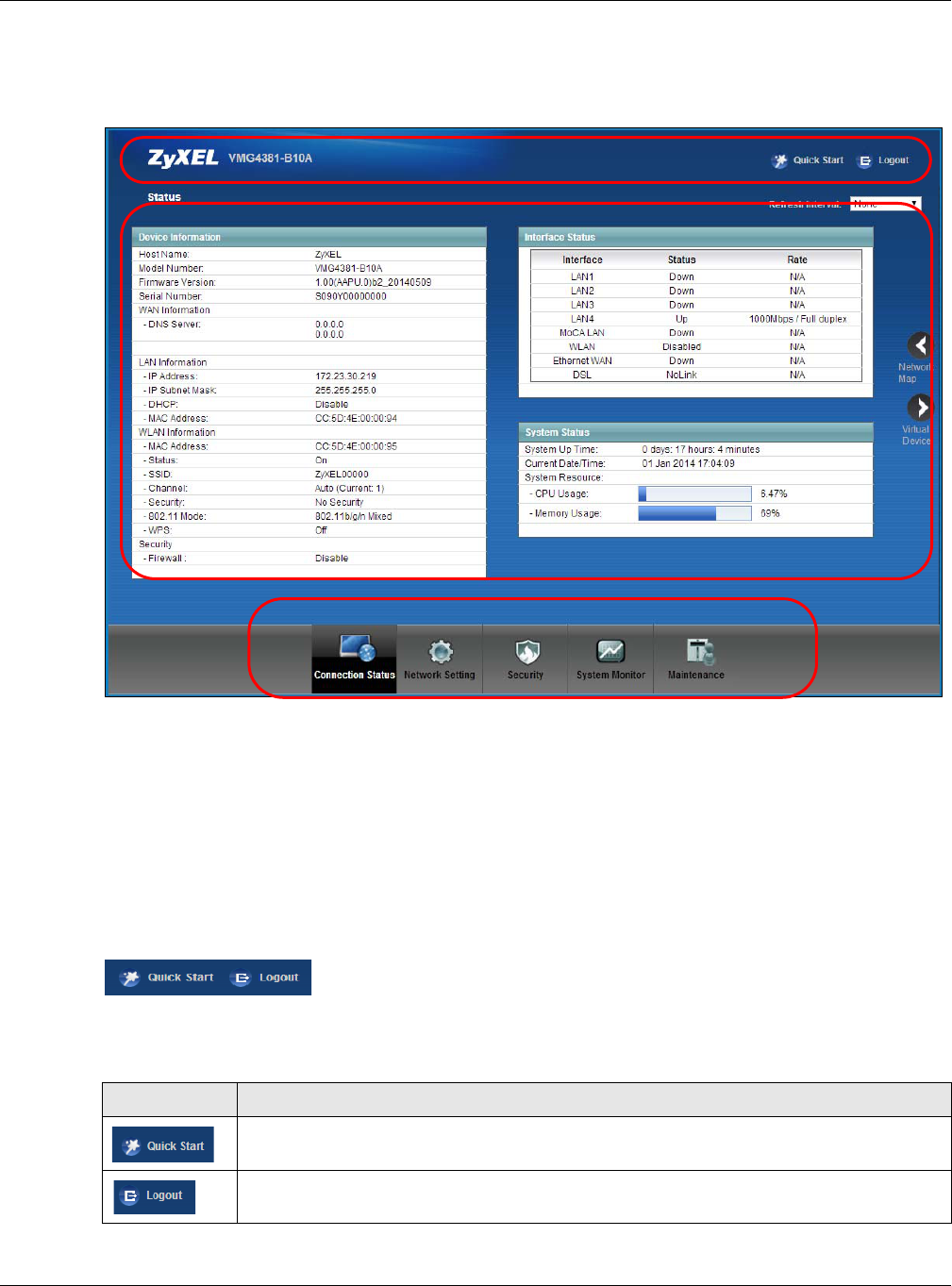Log out via the router header Logout

[x=883, y=160]
